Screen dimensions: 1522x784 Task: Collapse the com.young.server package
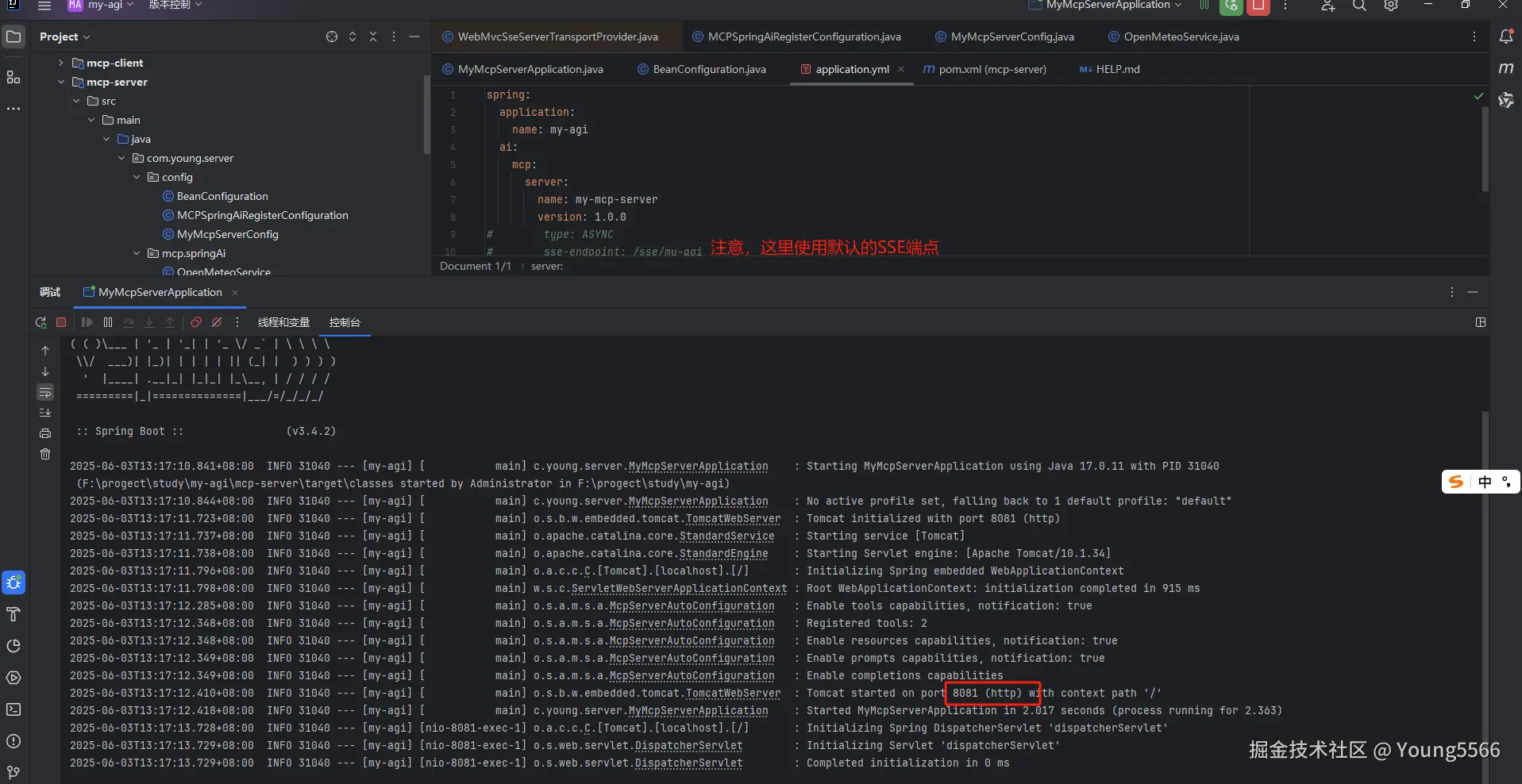coord(121,158)
